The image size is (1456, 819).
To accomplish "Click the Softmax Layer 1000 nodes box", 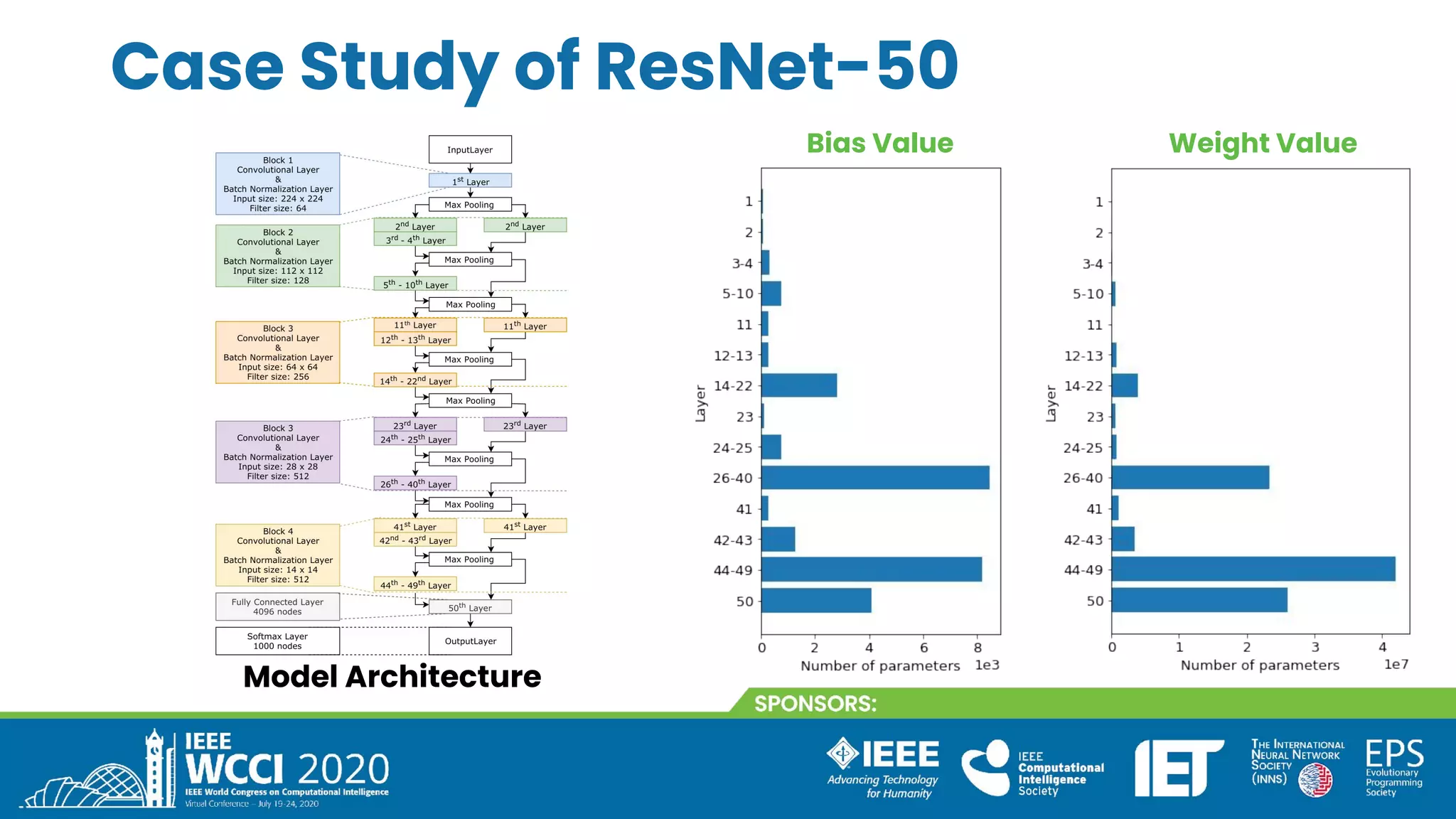I will 278,641.
